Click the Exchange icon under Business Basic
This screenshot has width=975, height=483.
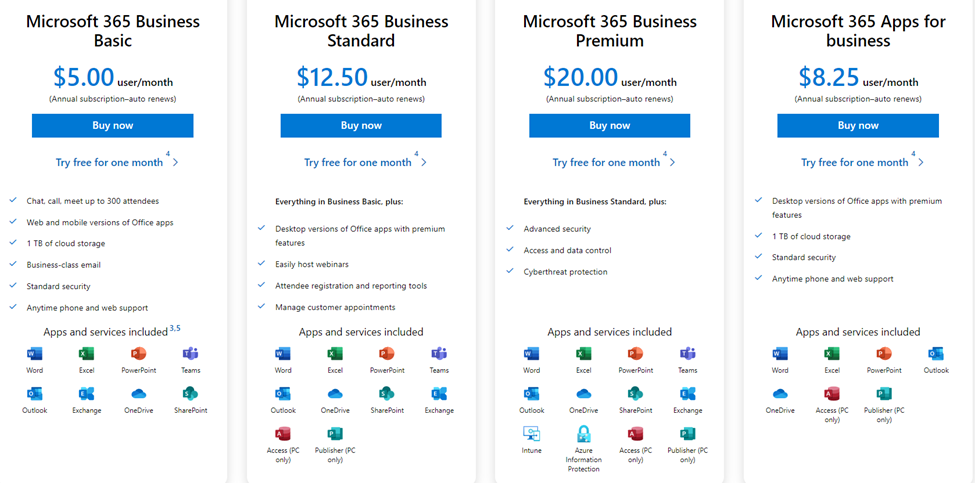(x=86, y=393)
